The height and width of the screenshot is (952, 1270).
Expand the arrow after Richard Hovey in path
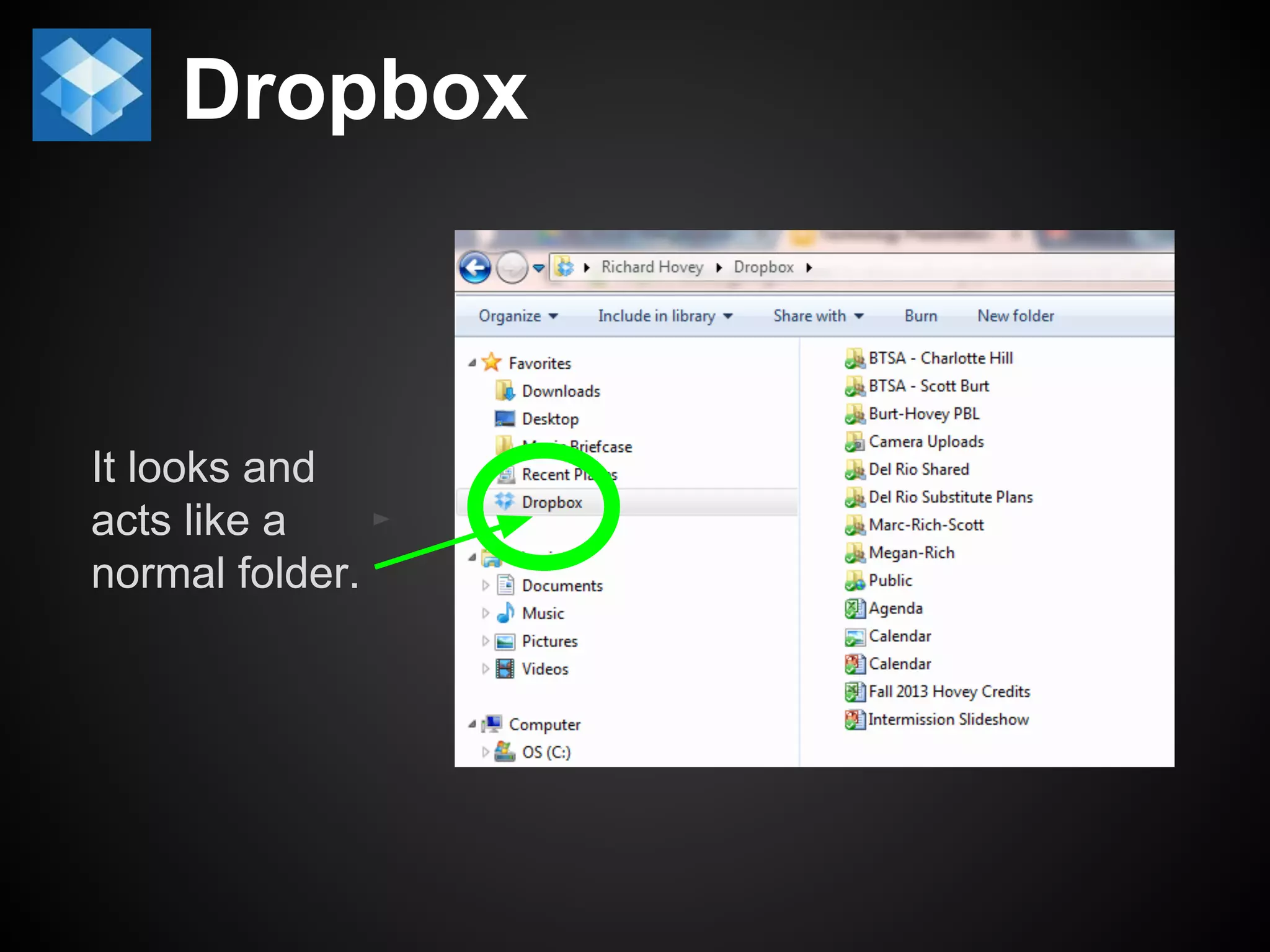[x=719, y=268]
